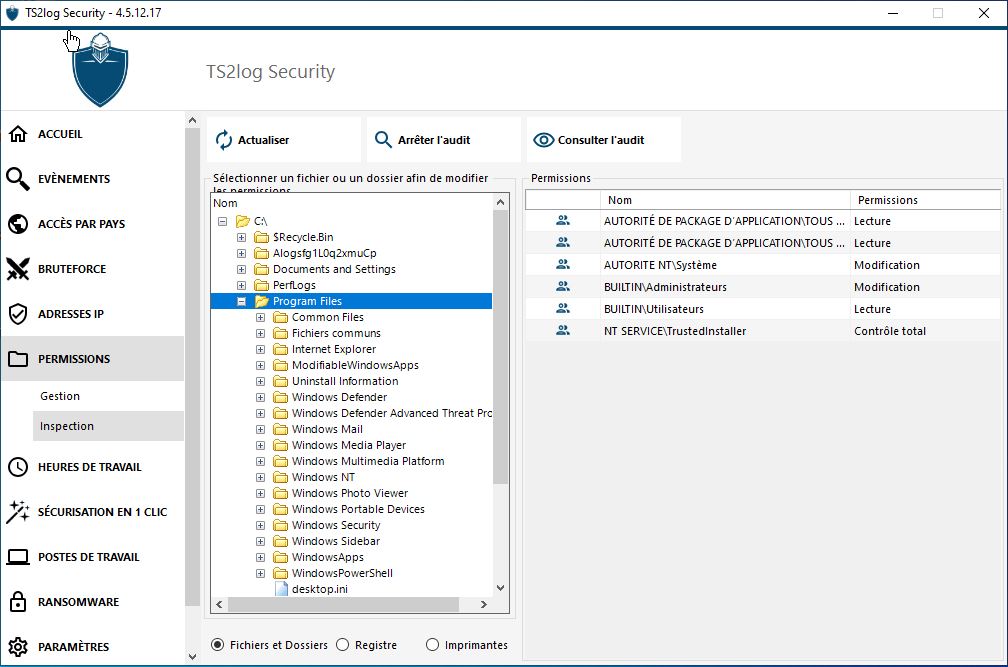Click the desktop.ini file icon
The width and height of the screenshot is (1008, 667).
point(281,589)
